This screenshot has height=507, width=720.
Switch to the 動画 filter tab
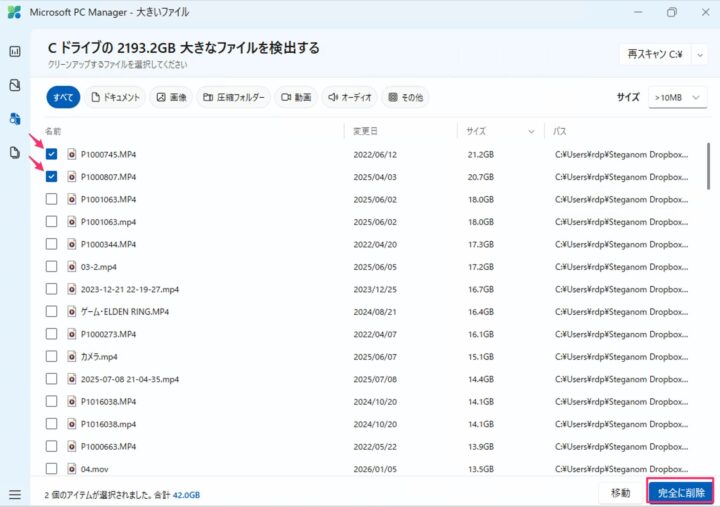tap(296, 97)
